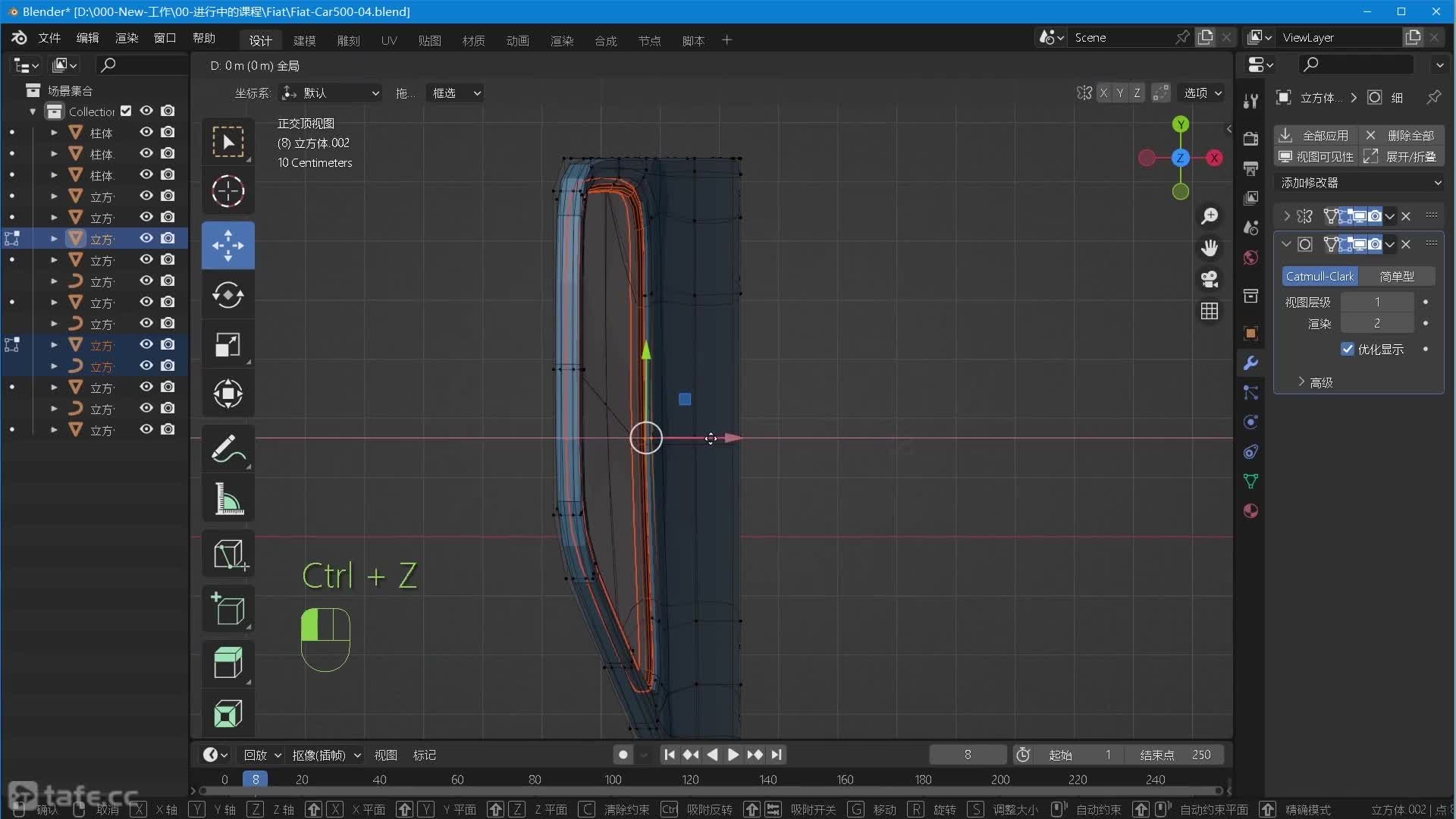Viewport: 1456px width, 819px height.
Task: Toggle X mirror in viewport header
Action: click(x=1103, y=93)
